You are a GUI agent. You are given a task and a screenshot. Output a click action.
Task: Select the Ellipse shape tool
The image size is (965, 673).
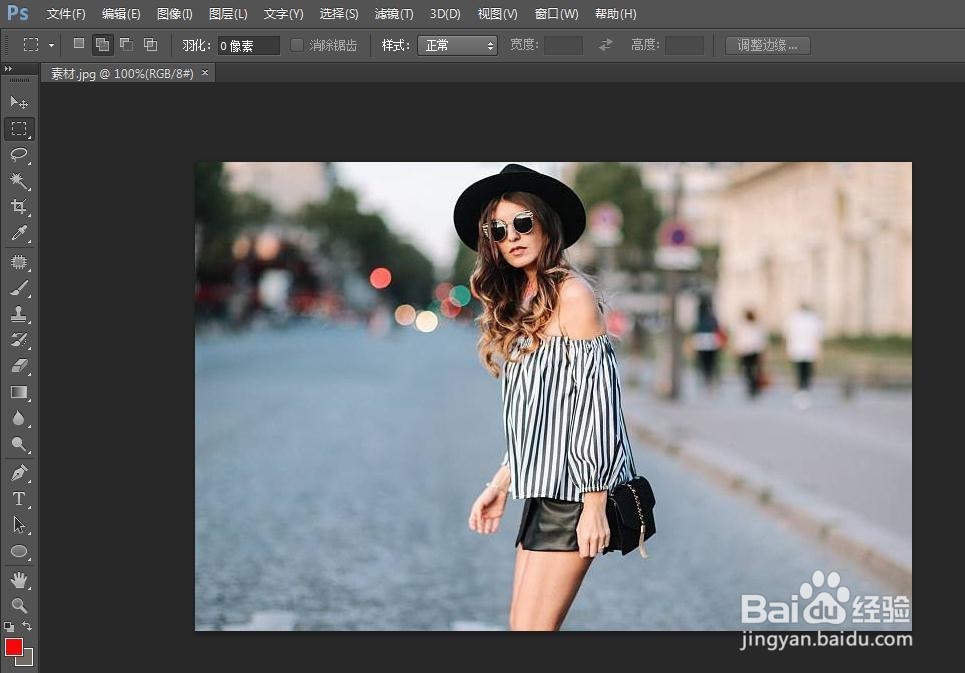tap(19, 552)
